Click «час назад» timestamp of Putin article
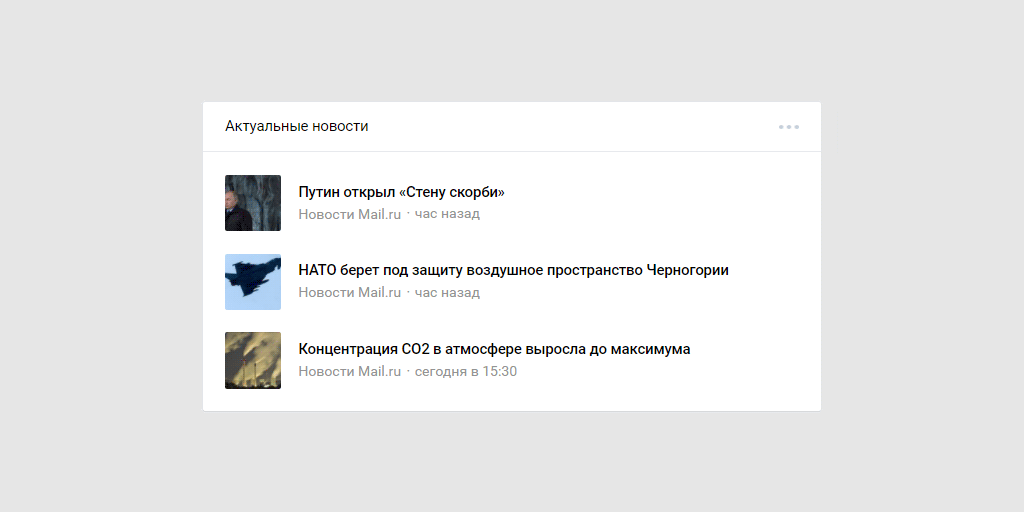The height and width of the screenshot is (512, 1024). tap(447, 214)
